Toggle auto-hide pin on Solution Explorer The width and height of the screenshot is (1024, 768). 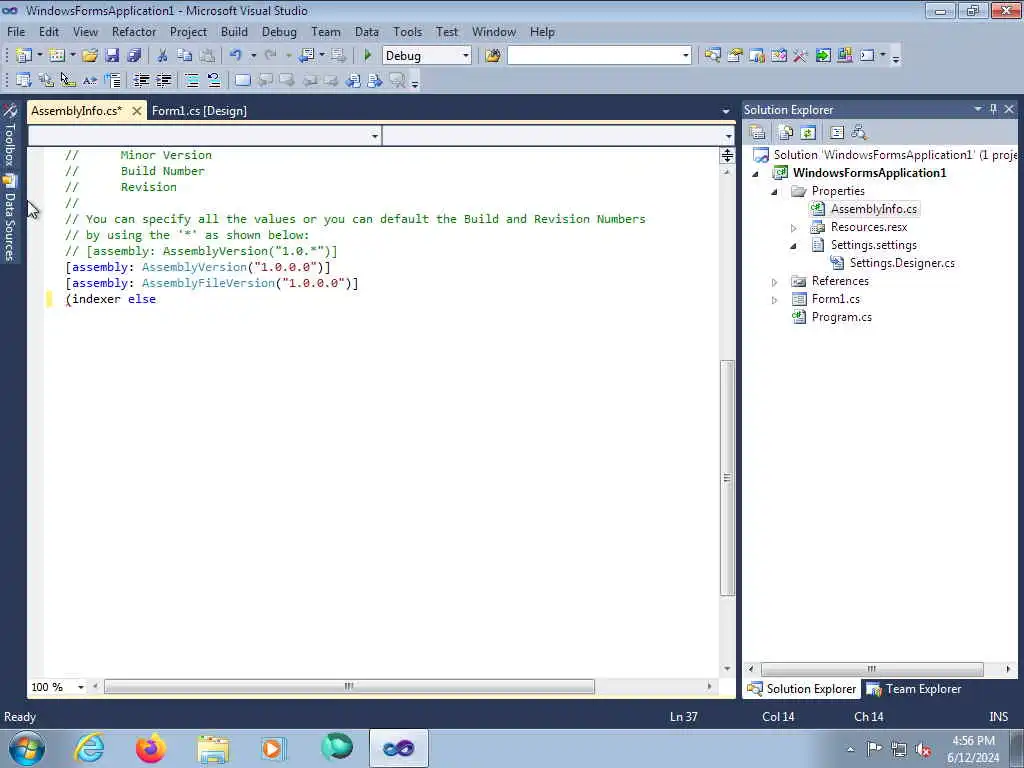(993, 109)
